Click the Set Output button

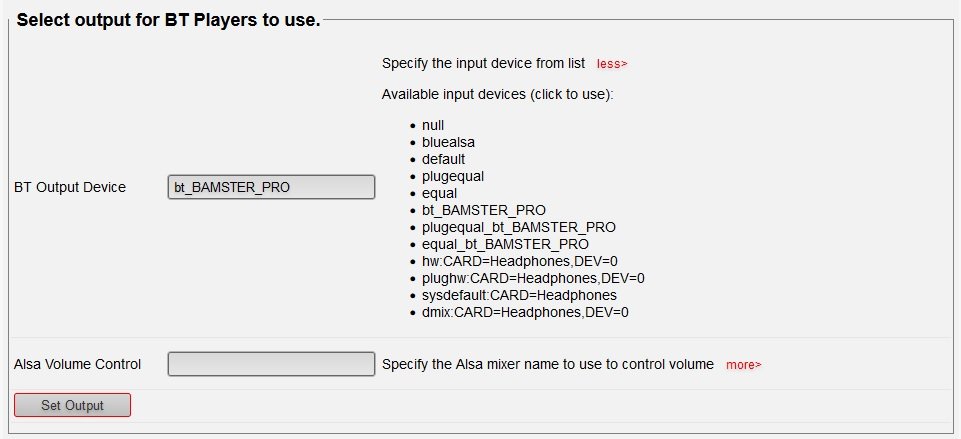(72, 405)
